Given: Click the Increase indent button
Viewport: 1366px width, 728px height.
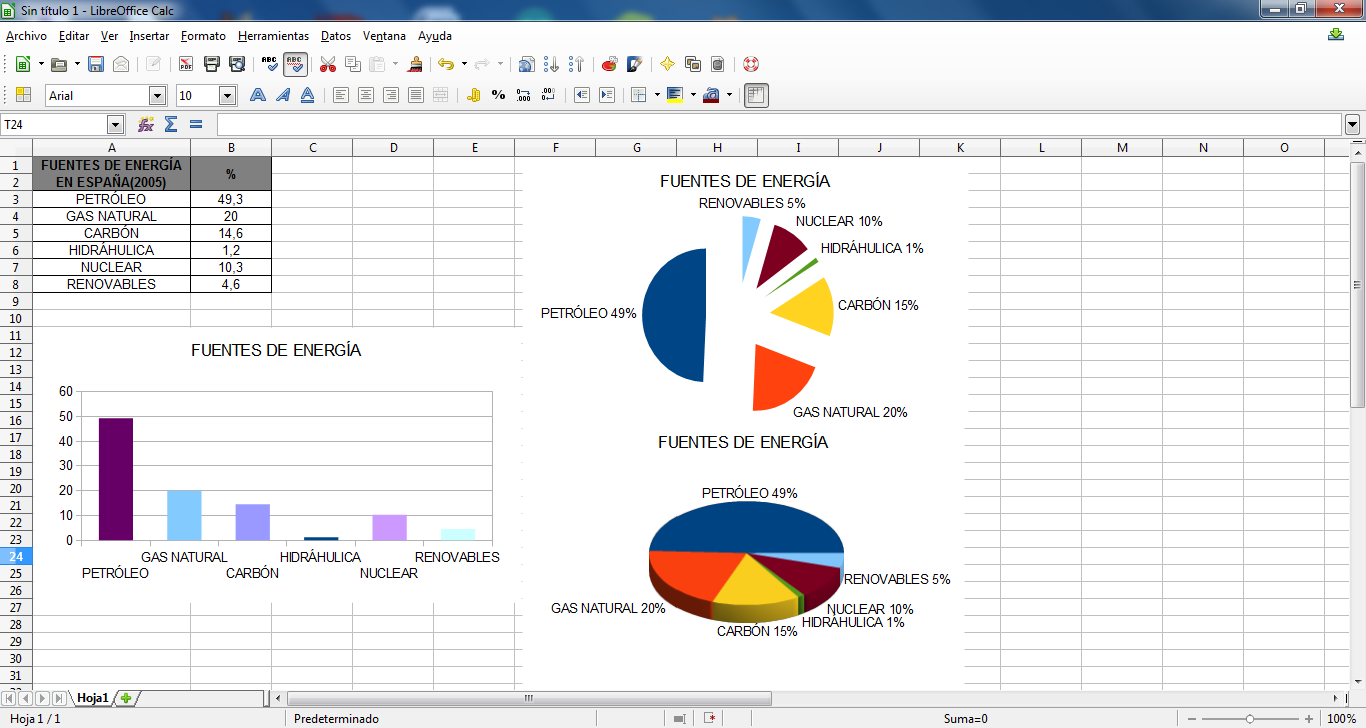Looking at the screenshot, I should point(607,95).
